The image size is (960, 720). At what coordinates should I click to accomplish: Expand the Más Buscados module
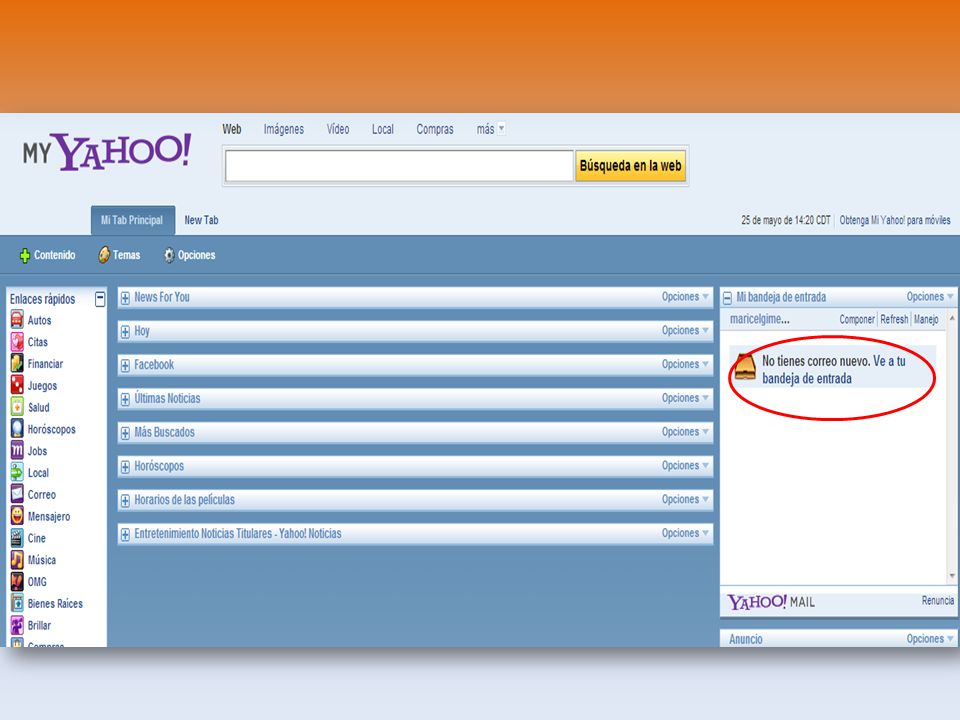coord(125,433)
